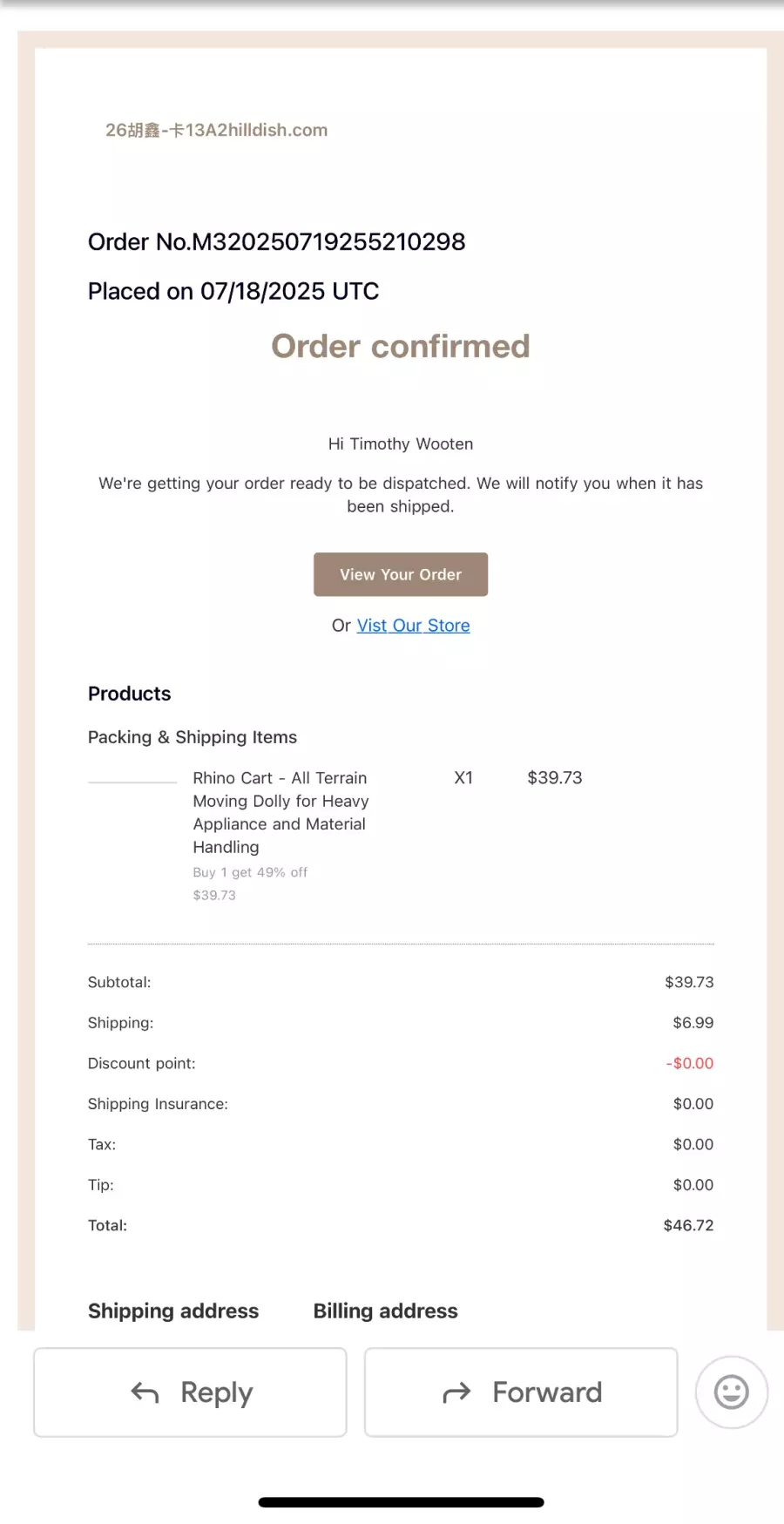Screen dimensions: 784x1524
Task: Tap the sender name hilldish.com header
Action: [x=216, y=130]
